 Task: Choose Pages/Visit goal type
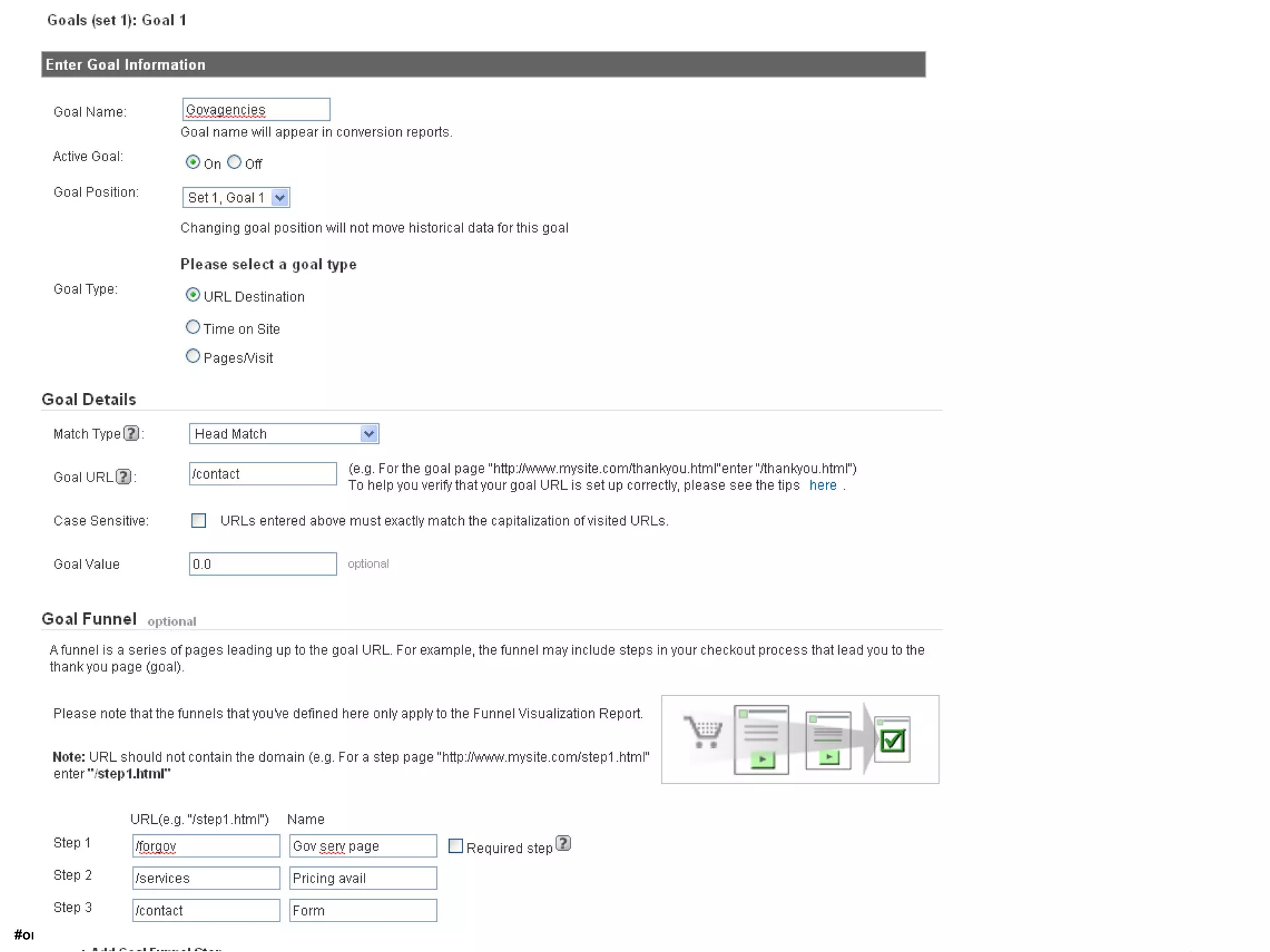pyautogui.click(x=193, y=356)
